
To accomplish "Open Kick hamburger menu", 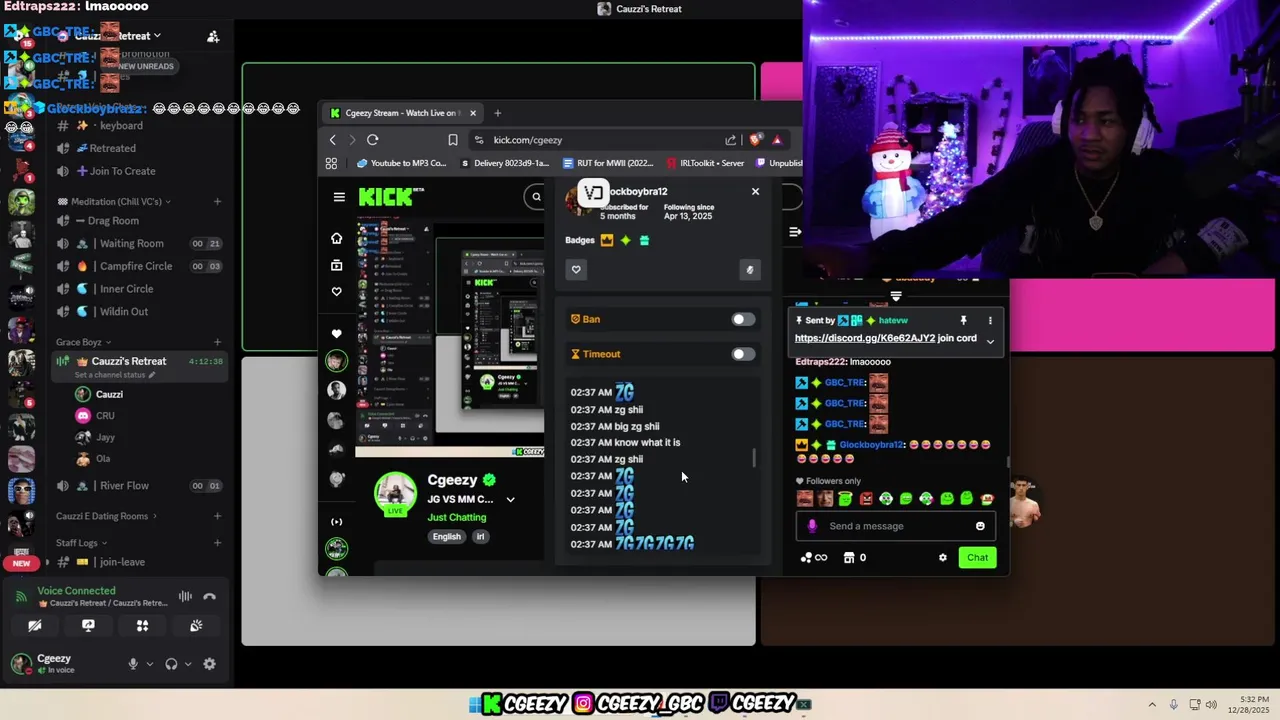I will pos(339,197).
